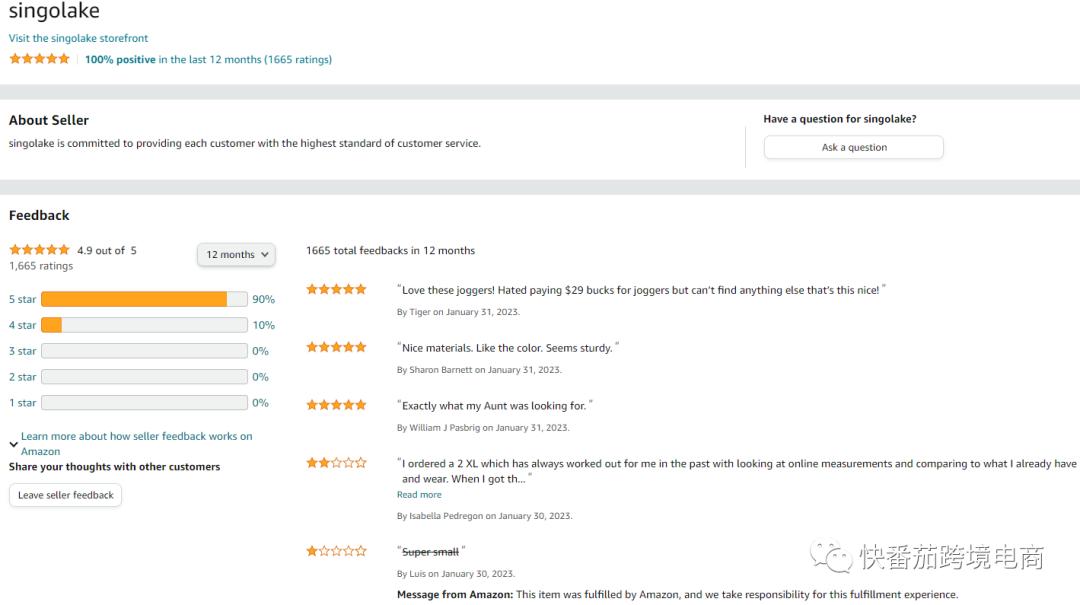Click the star rating on Tiger's review
This screenshot has width=1080, height=605.
[336, 290]
